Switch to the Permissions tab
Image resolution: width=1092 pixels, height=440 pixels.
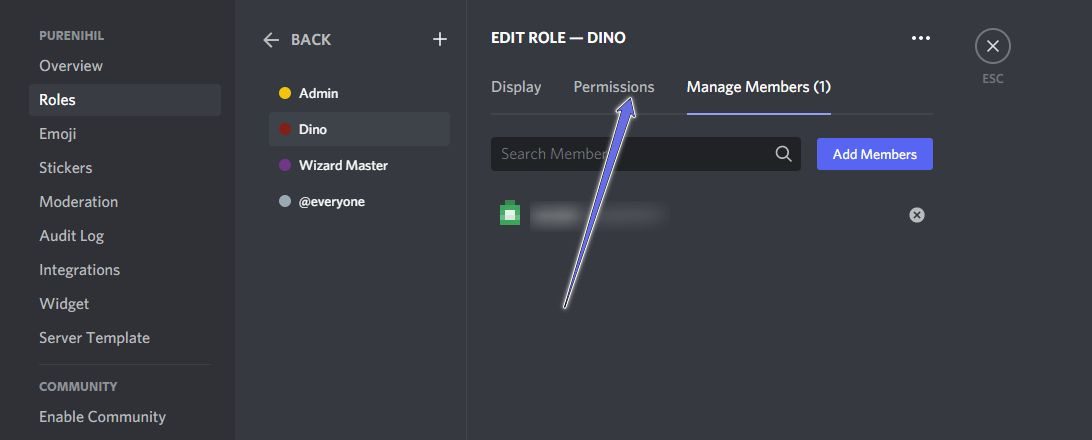click(613, 87)
